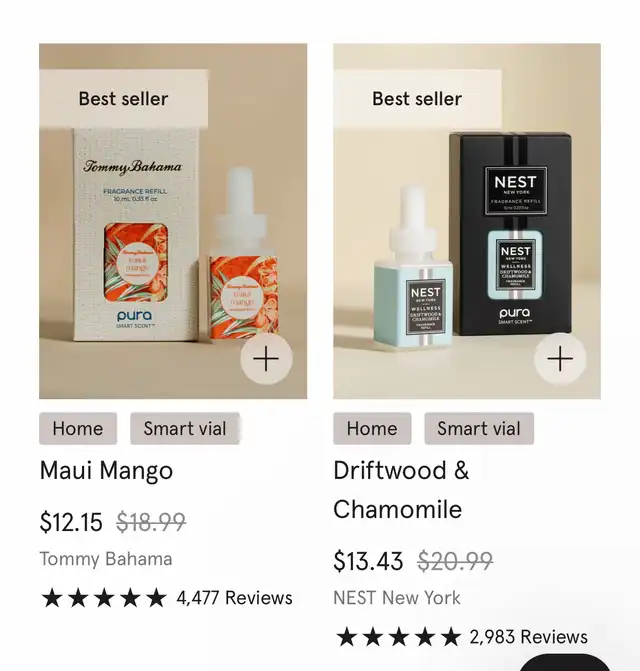Click Best seller badge on NEST product
The image size is (640, 671).
pos(417,99)
